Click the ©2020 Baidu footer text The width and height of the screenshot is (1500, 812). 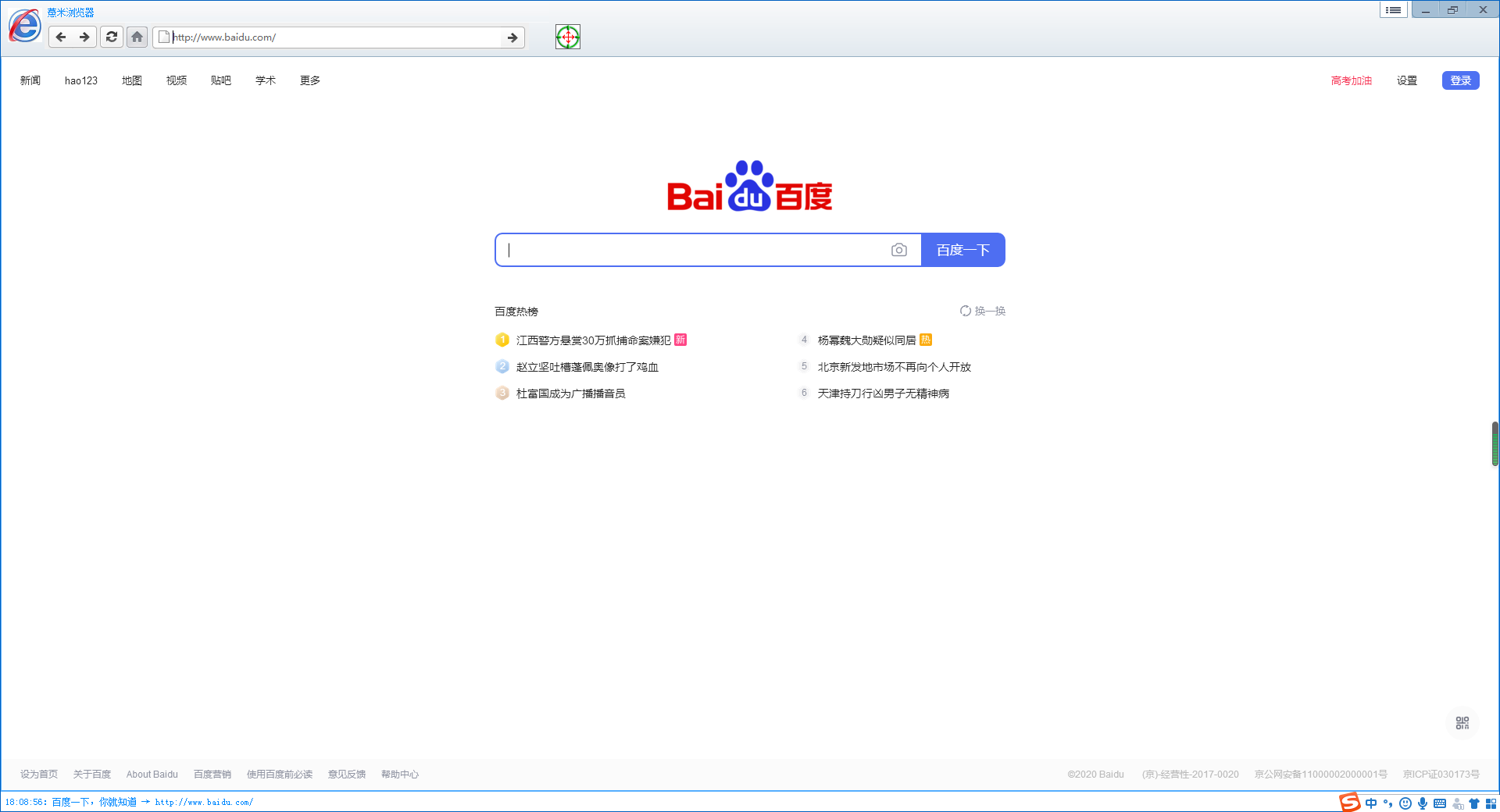[x=1096, y=774]
